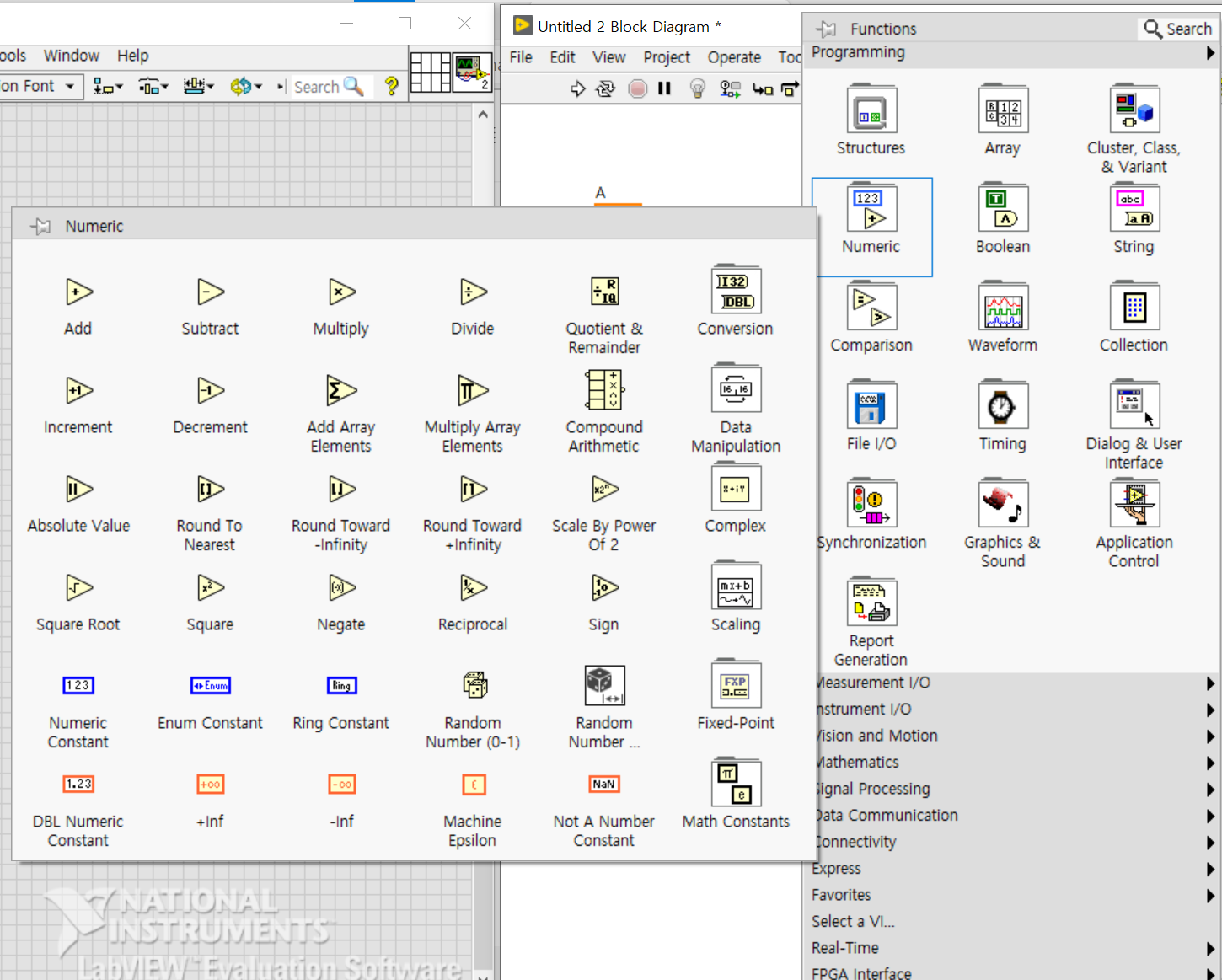
Task: Place the -Inf constant
Action: coord(341,785)
